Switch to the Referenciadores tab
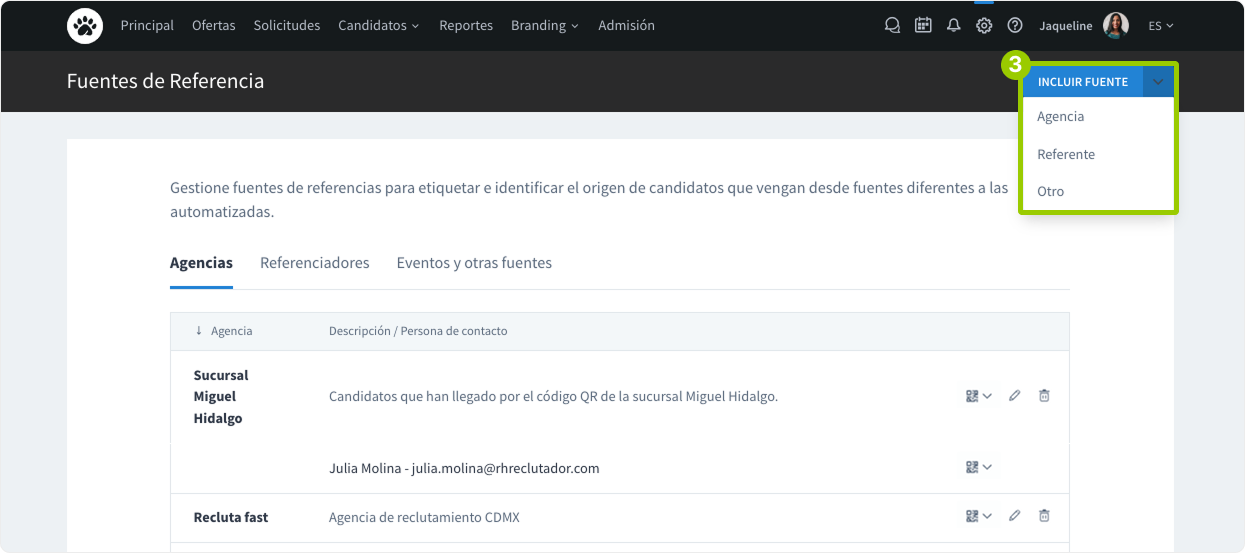This screenshot has height=553, width=1245. click(314, 263)
